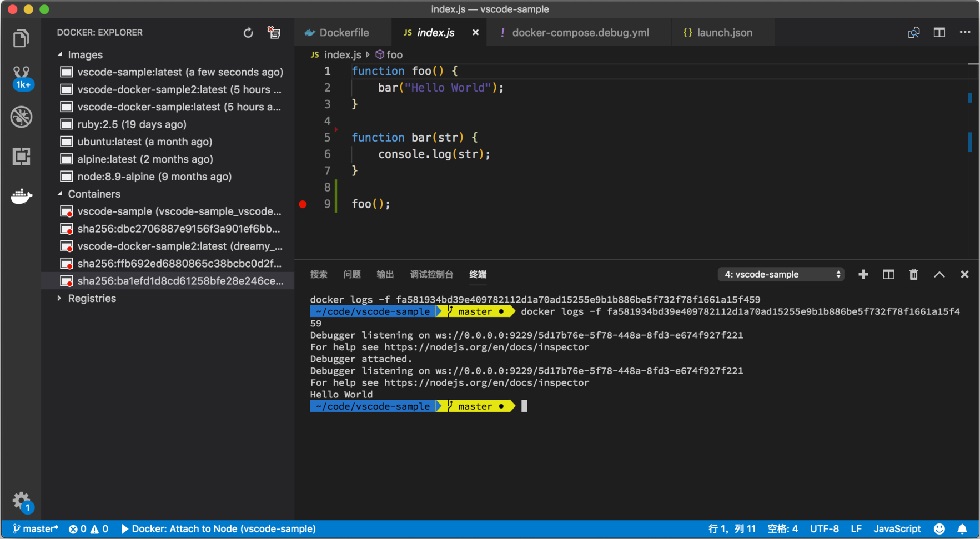Screen dimensions: 980x539
Task: Open the Debug view icon
Action: [21, 118]
